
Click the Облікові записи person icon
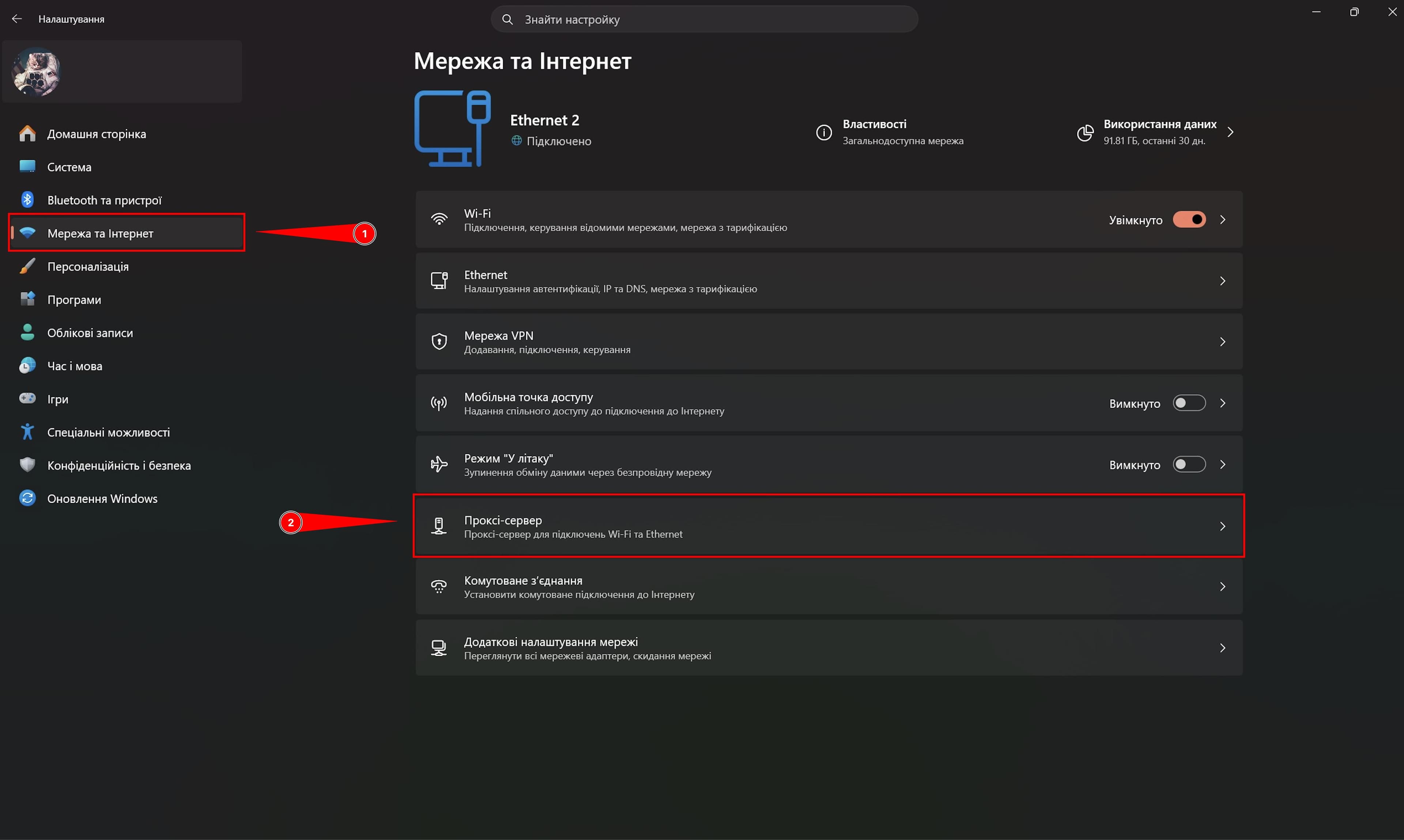click(27, 332)
